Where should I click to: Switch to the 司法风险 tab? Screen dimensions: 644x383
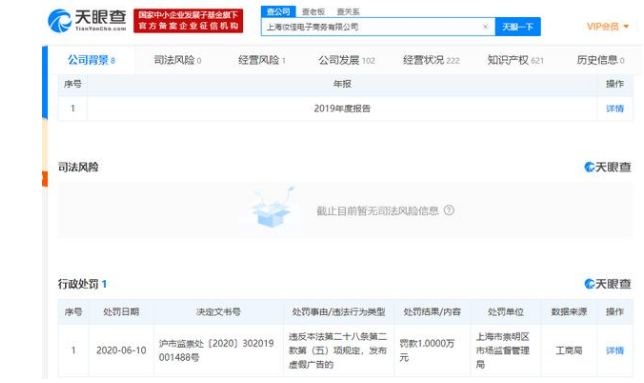177,60
